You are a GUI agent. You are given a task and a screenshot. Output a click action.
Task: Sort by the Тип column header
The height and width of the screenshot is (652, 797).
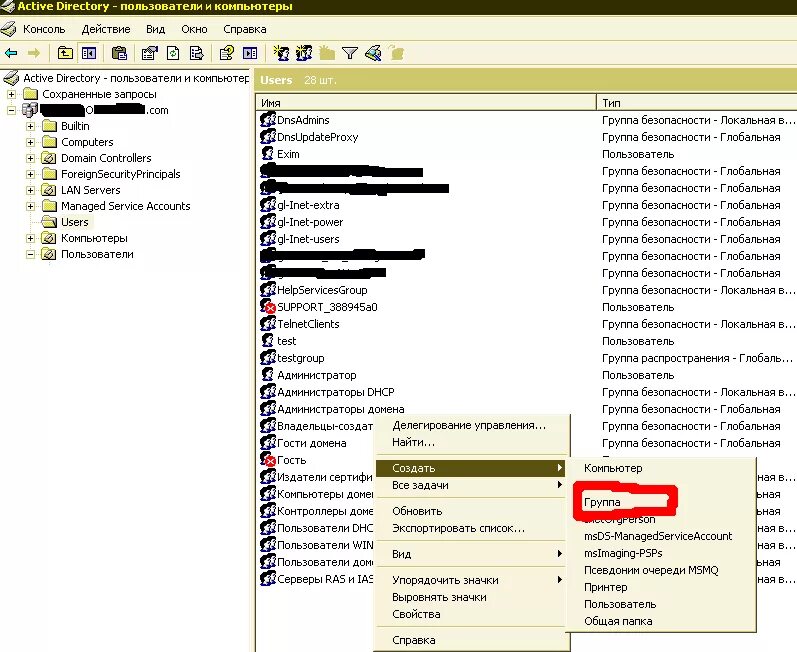(x=696, y=103)
